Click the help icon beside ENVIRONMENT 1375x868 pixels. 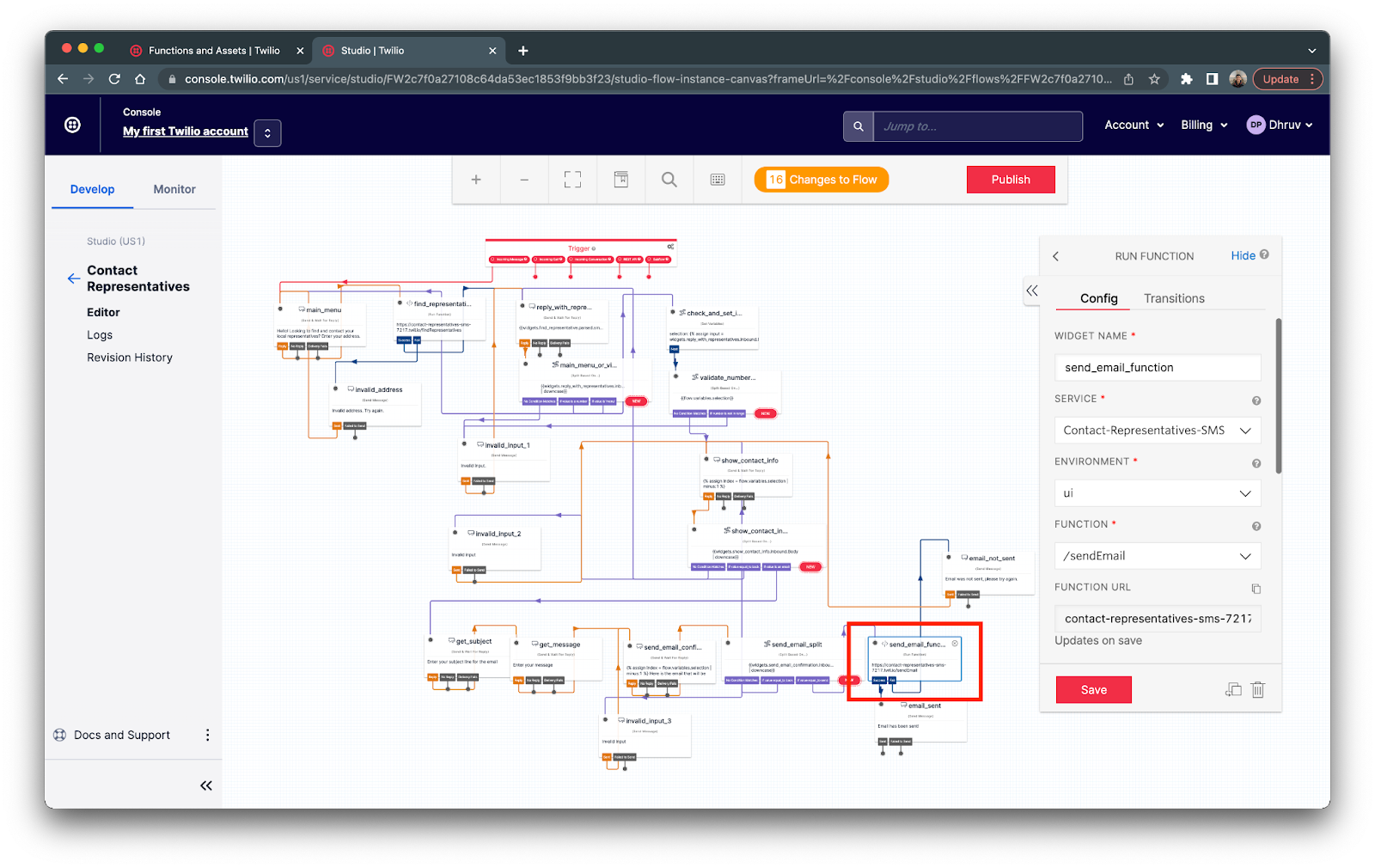tap(1256, 463)
